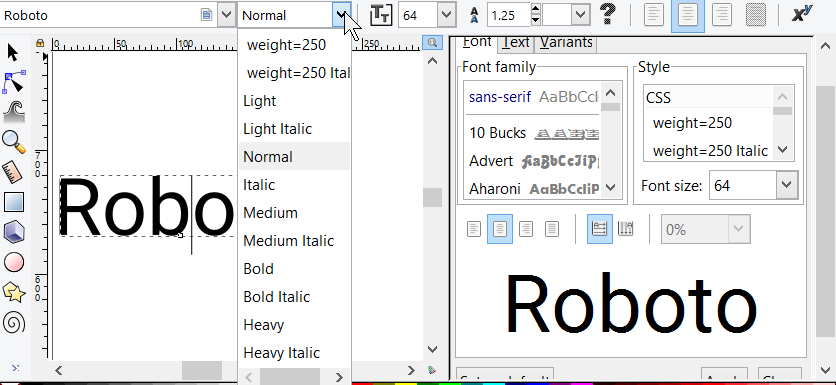The width and height of the screenshot is (836, 385).
Task: Switch to the Text tab
Action: coord(516,42)
